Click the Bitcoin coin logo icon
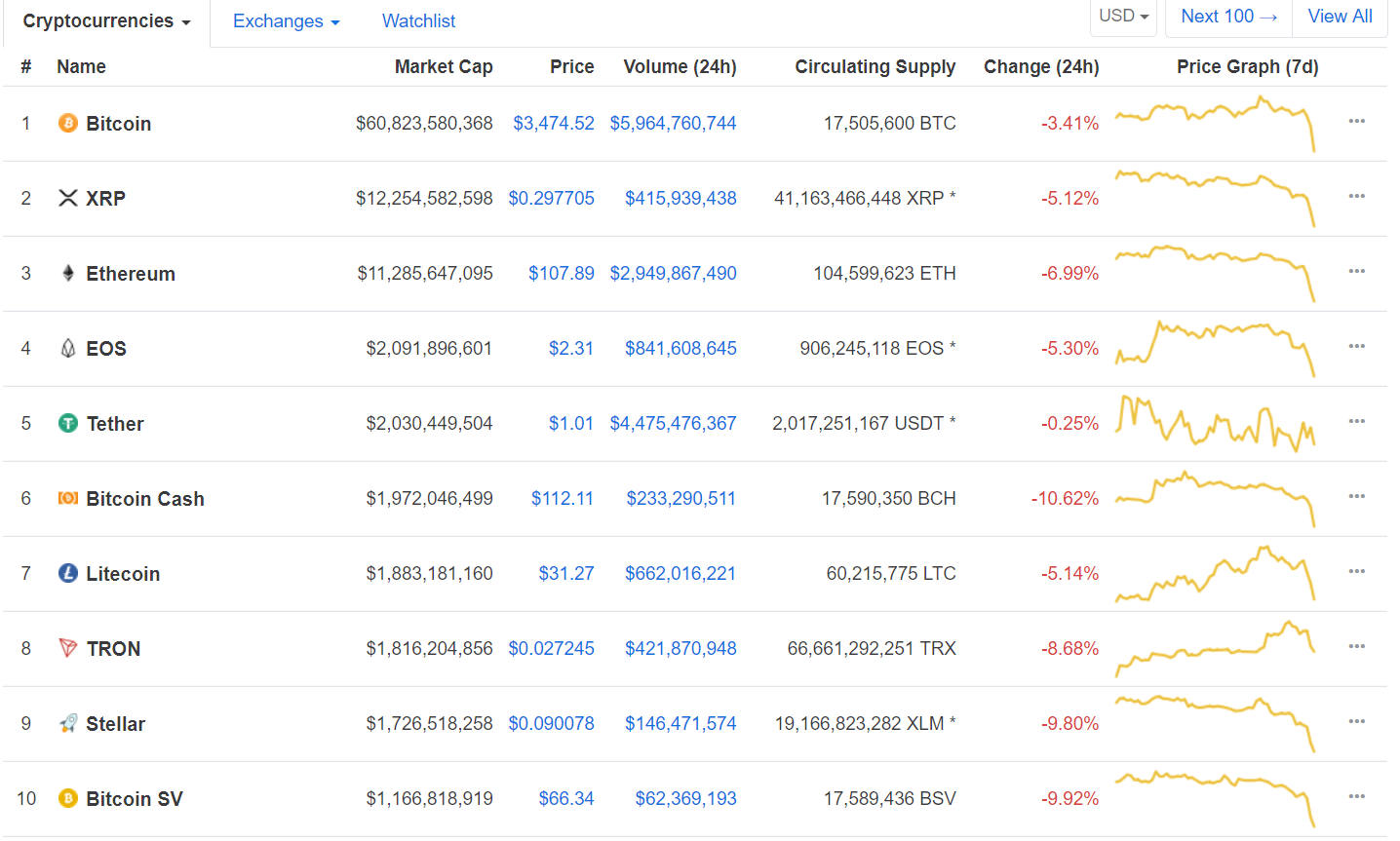 coord(67,123)
